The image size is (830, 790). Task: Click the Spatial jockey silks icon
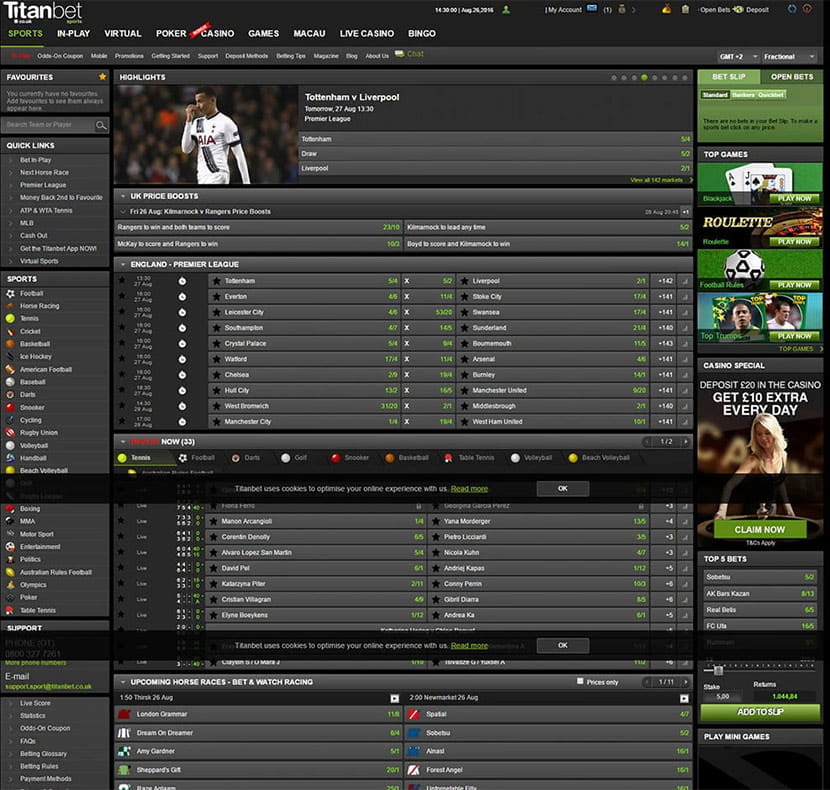[x=414, y=714]
